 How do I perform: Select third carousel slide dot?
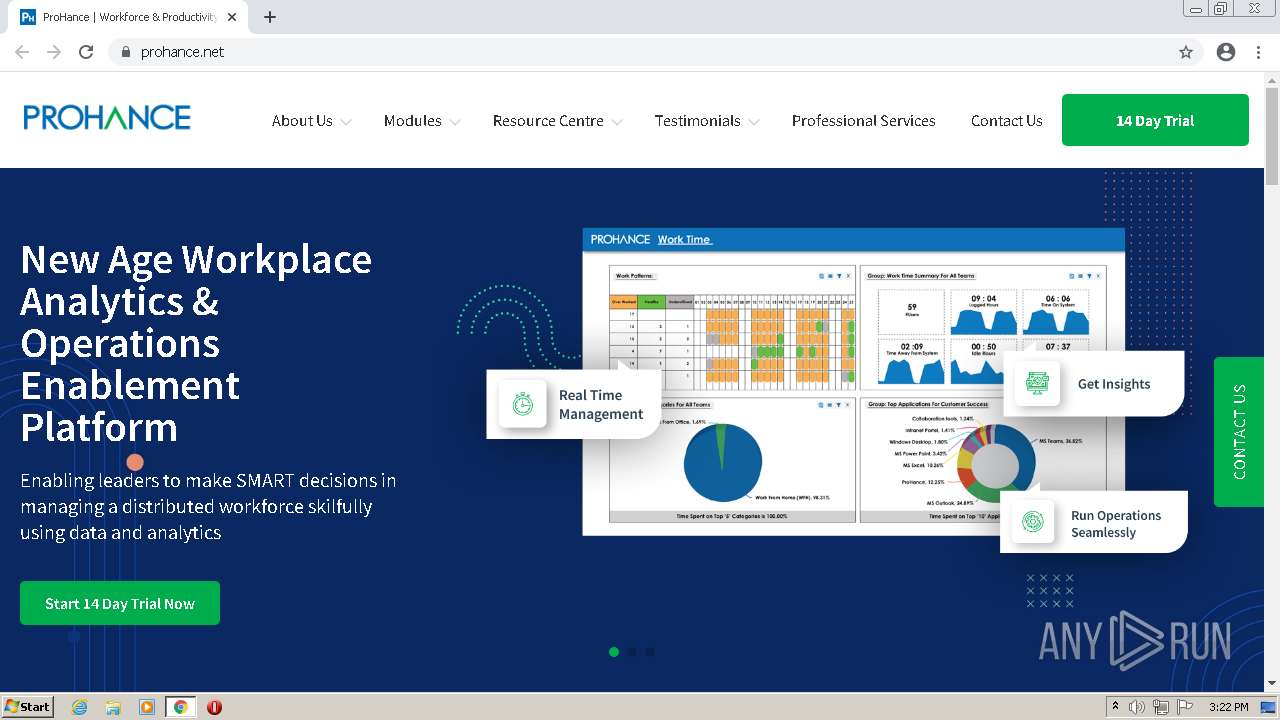pos(650,652)
